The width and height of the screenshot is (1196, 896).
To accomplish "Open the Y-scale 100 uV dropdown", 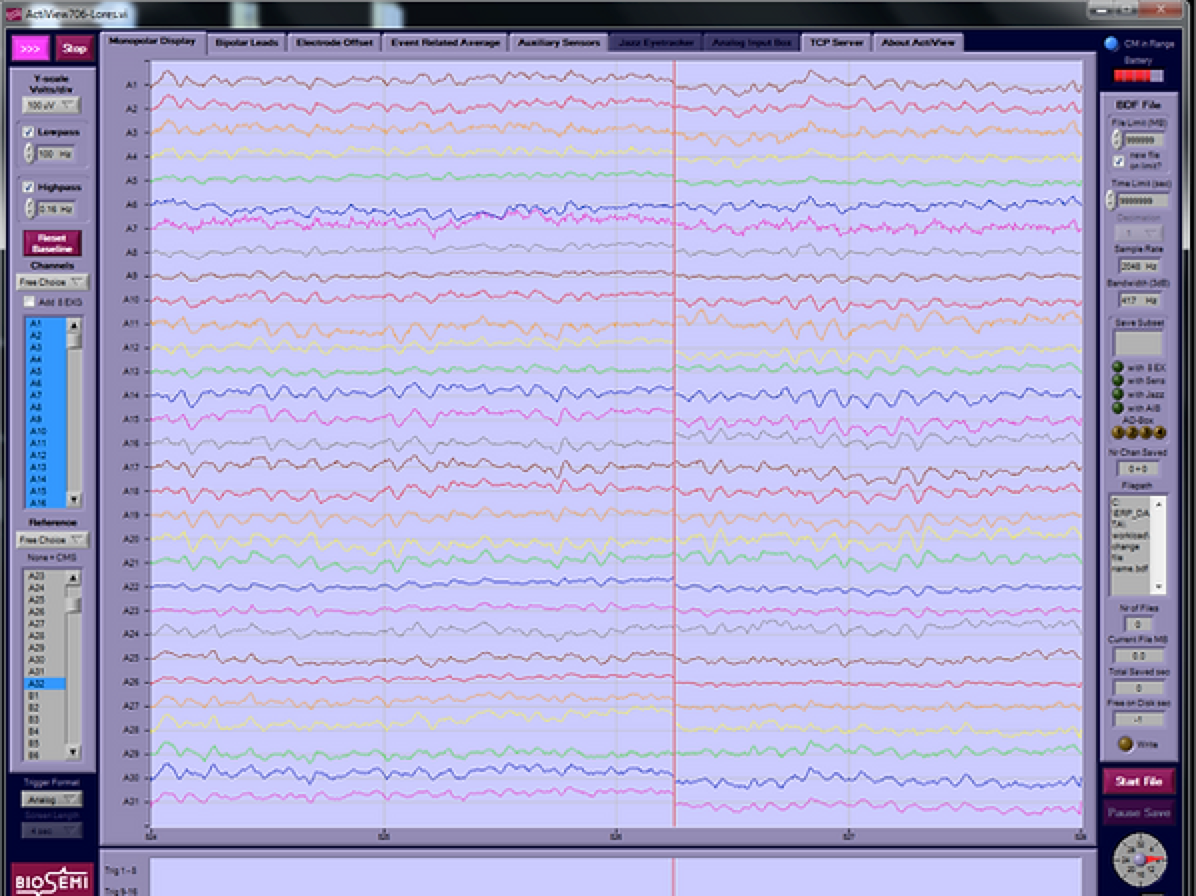I will tap(52, 105).
